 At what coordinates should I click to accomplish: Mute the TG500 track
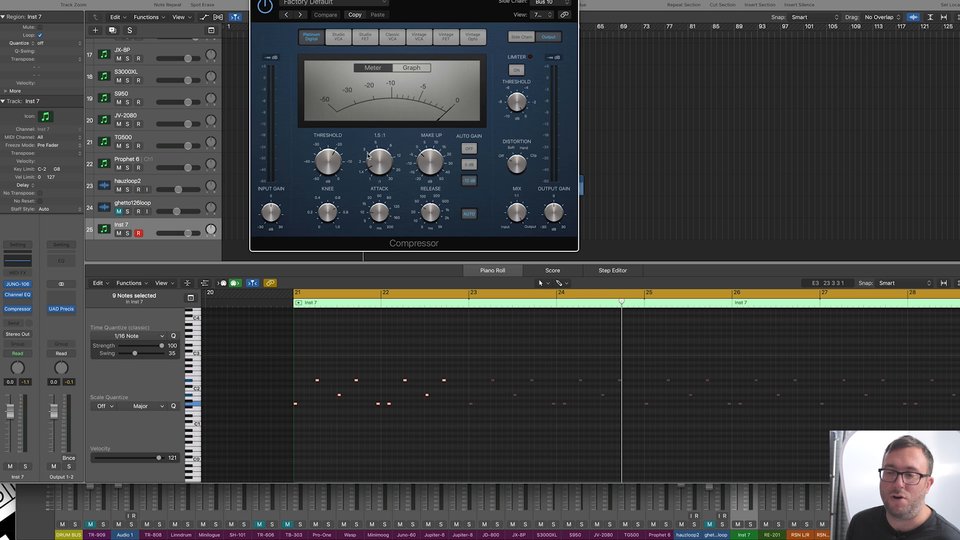(119, 146)
